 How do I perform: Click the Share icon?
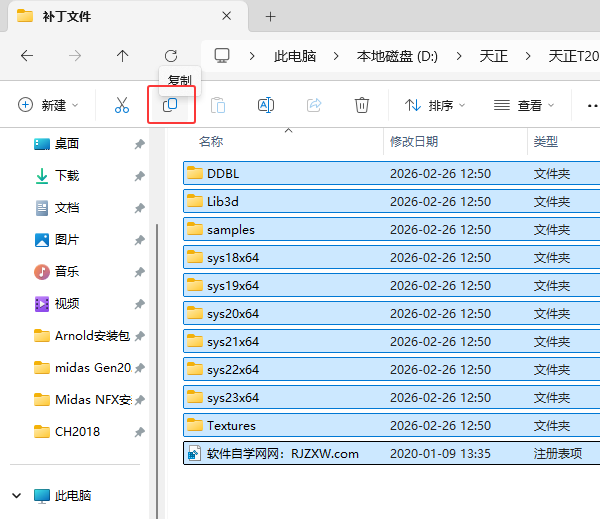314,105
